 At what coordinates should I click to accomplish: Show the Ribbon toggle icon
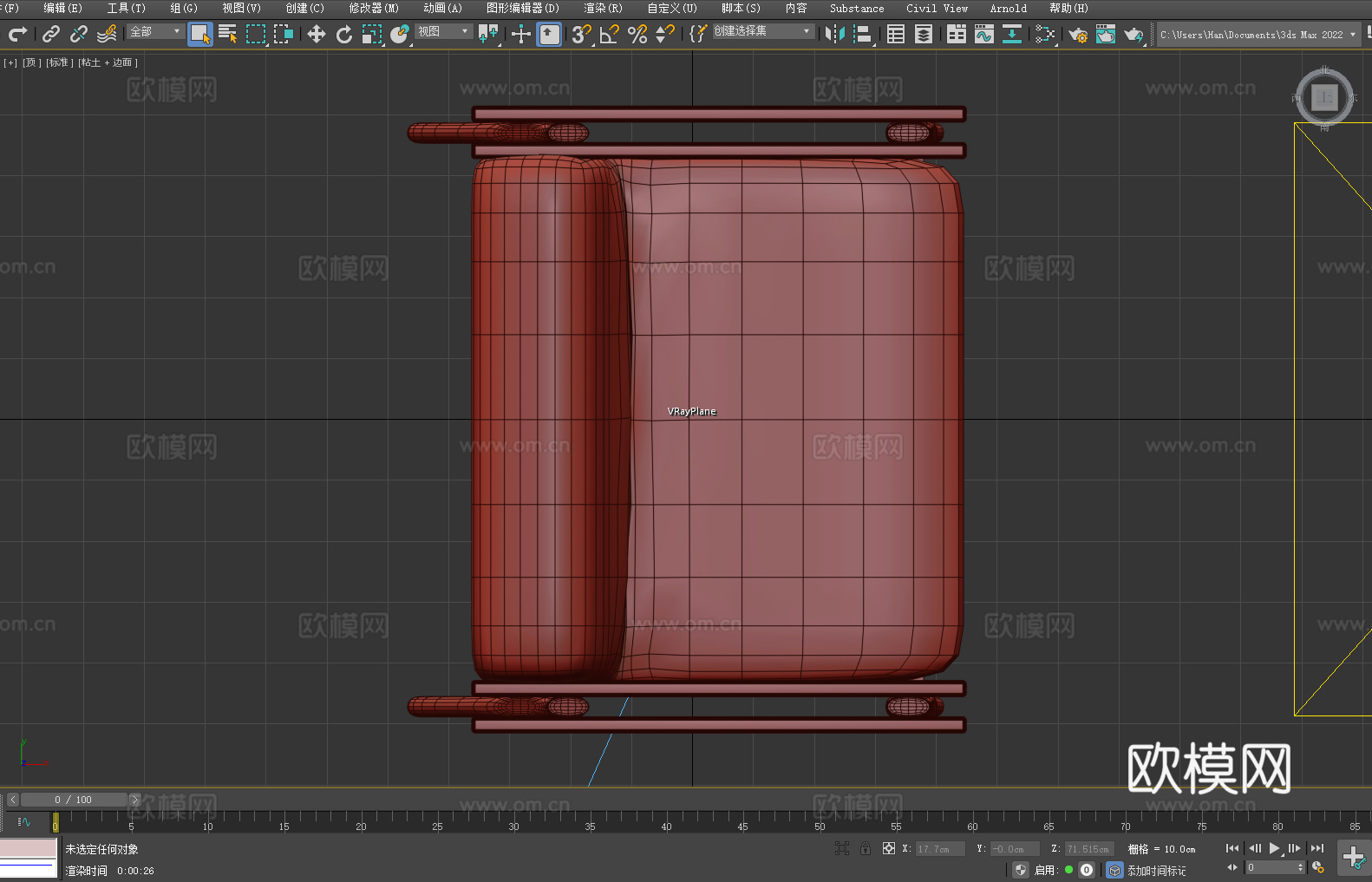pyautogui.click(x=957, y=34)
